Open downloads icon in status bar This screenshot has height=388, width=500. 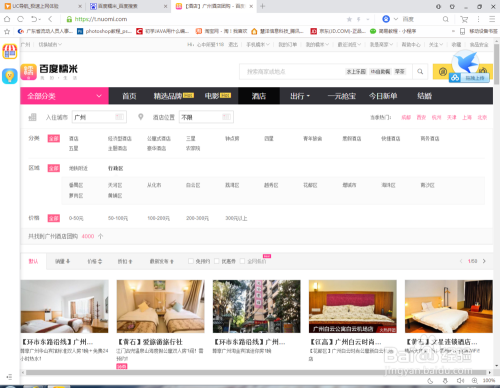point(445,380)
